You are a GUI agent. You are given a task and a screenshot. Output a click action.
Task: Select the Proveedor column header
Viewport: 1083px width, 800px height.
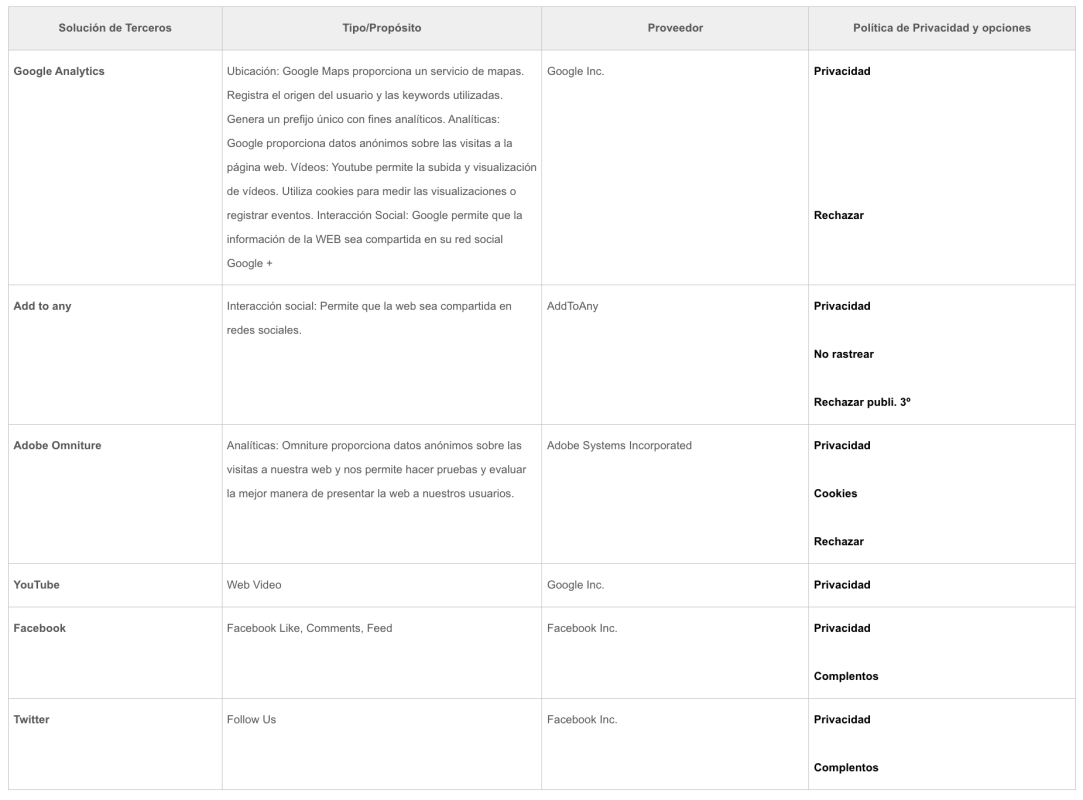tap(675, 28)
